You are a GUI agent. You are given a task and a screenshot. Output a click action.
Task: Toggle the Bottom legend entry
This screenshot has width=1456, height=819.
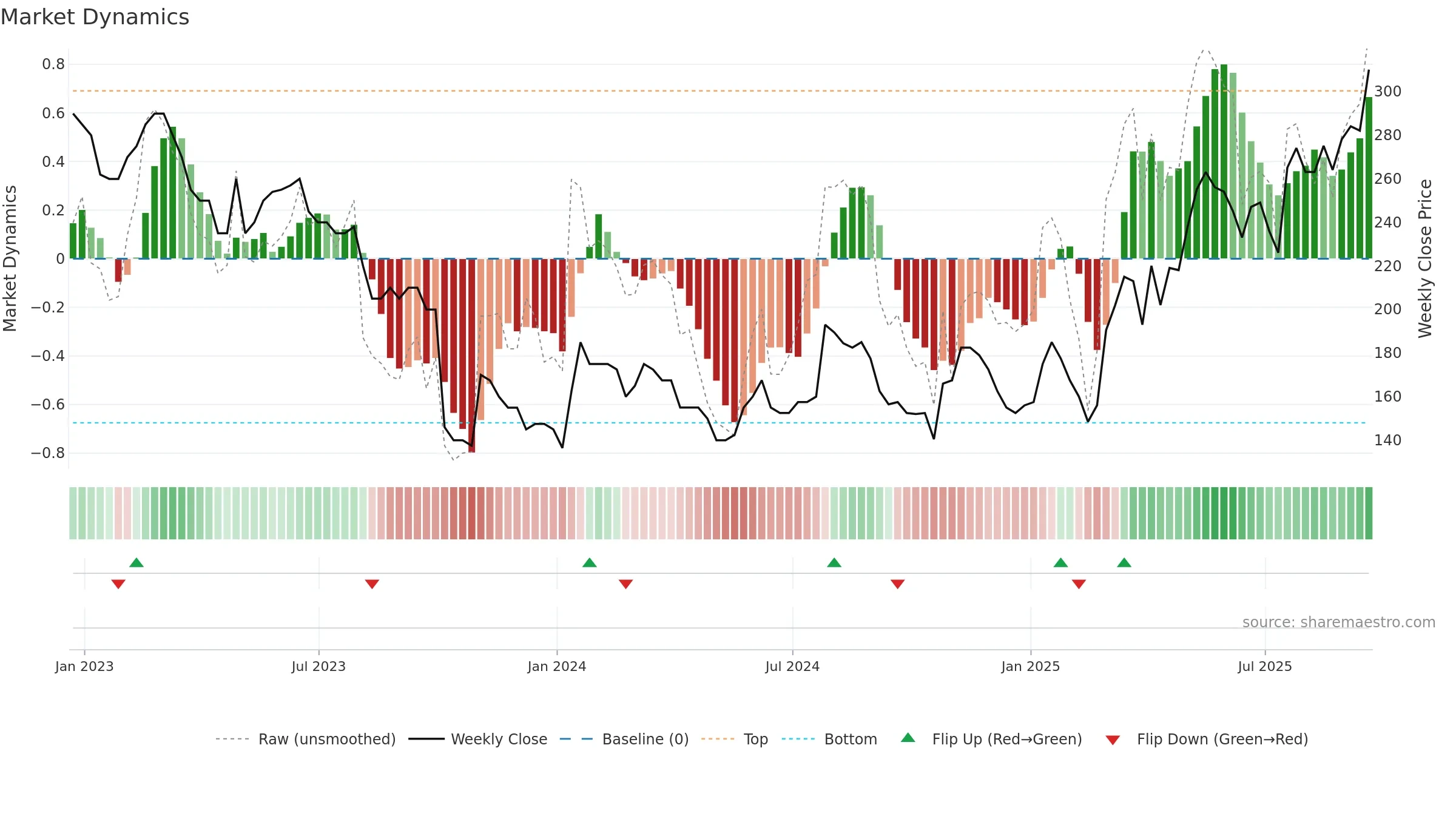click(851, 739)
